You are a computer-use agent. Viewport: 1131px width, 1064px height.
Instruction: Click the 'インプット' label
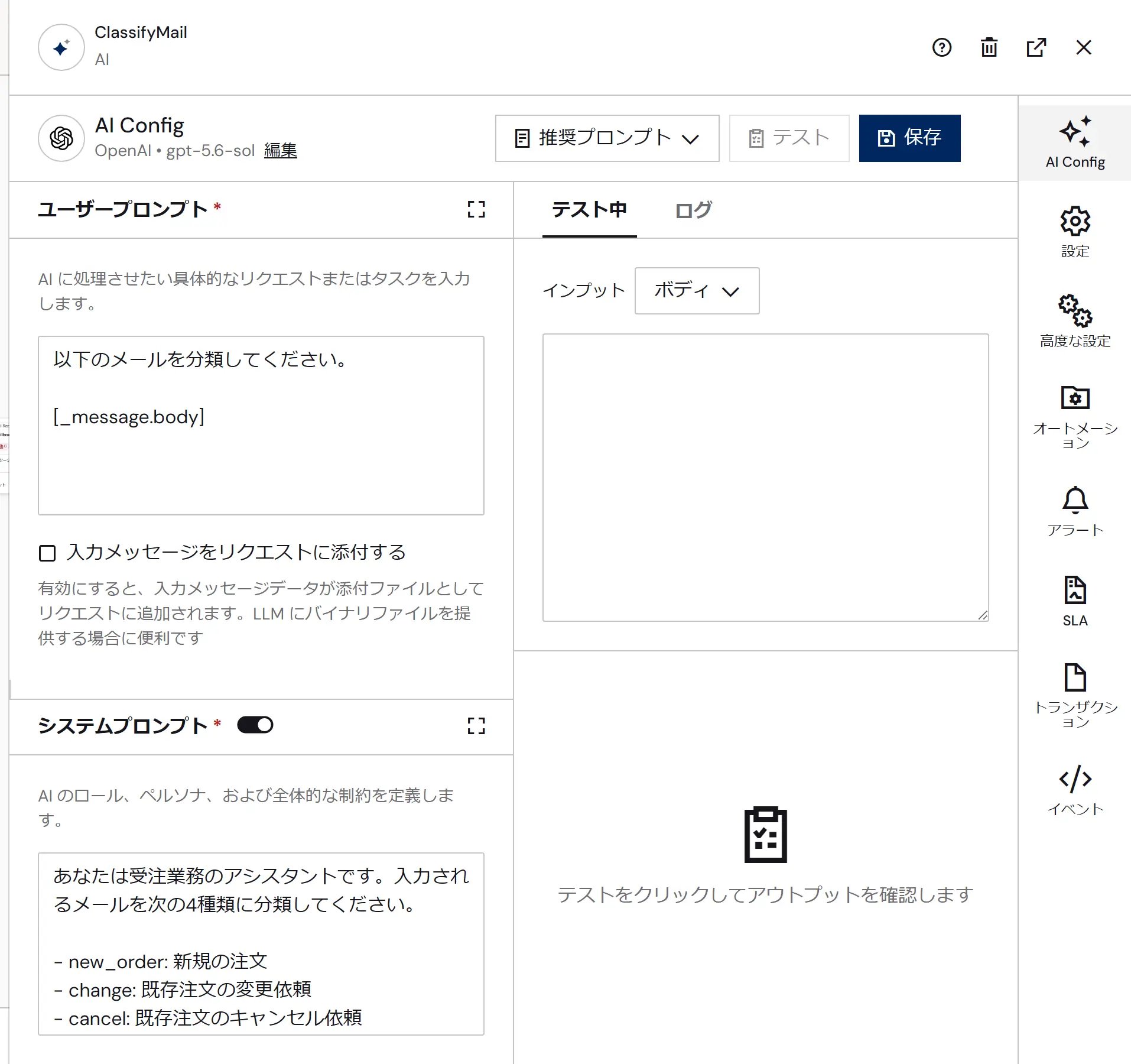pos(584,290)
